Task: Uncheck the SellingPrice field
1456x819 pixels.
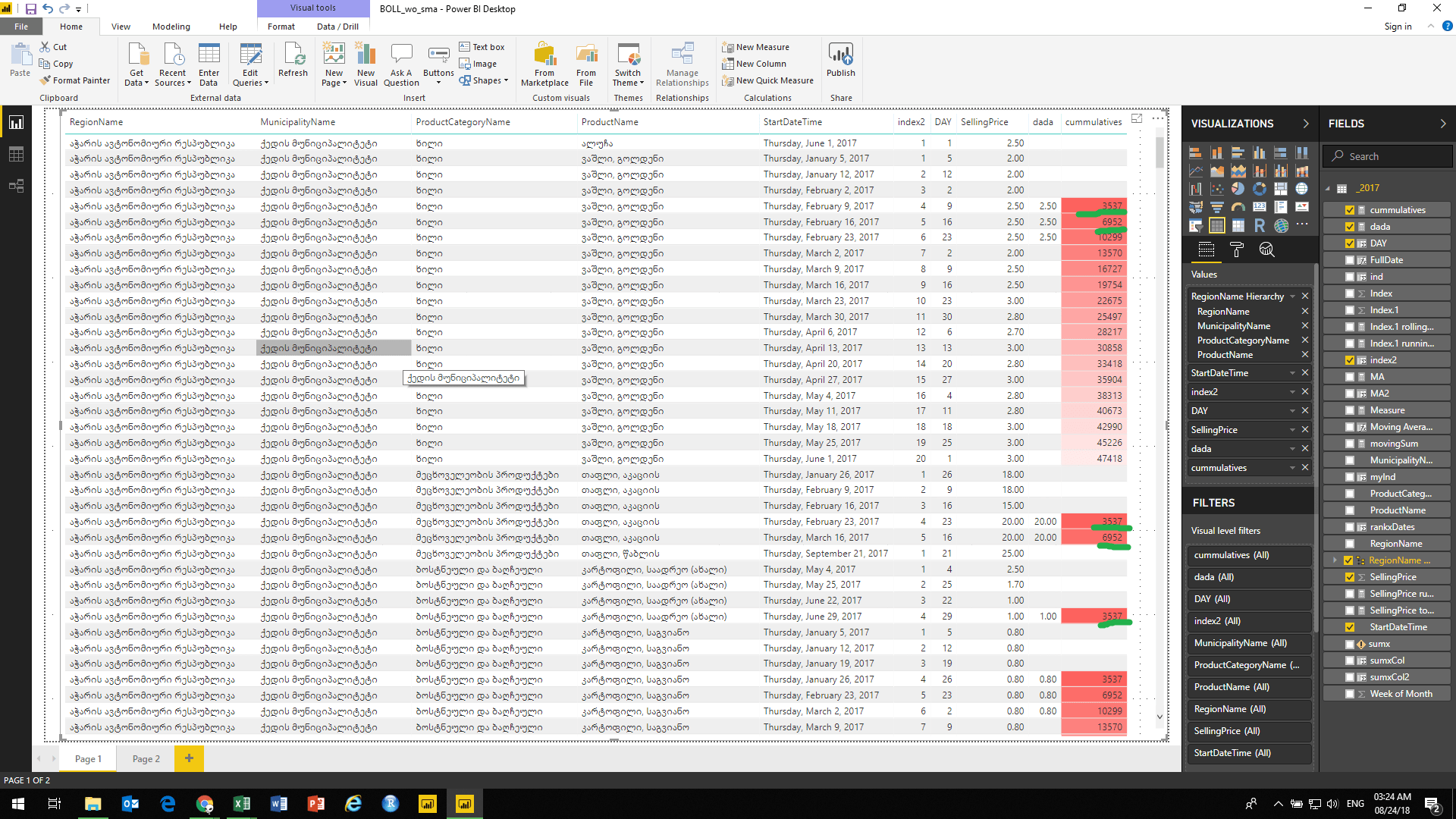Action: click(1350, 577)
